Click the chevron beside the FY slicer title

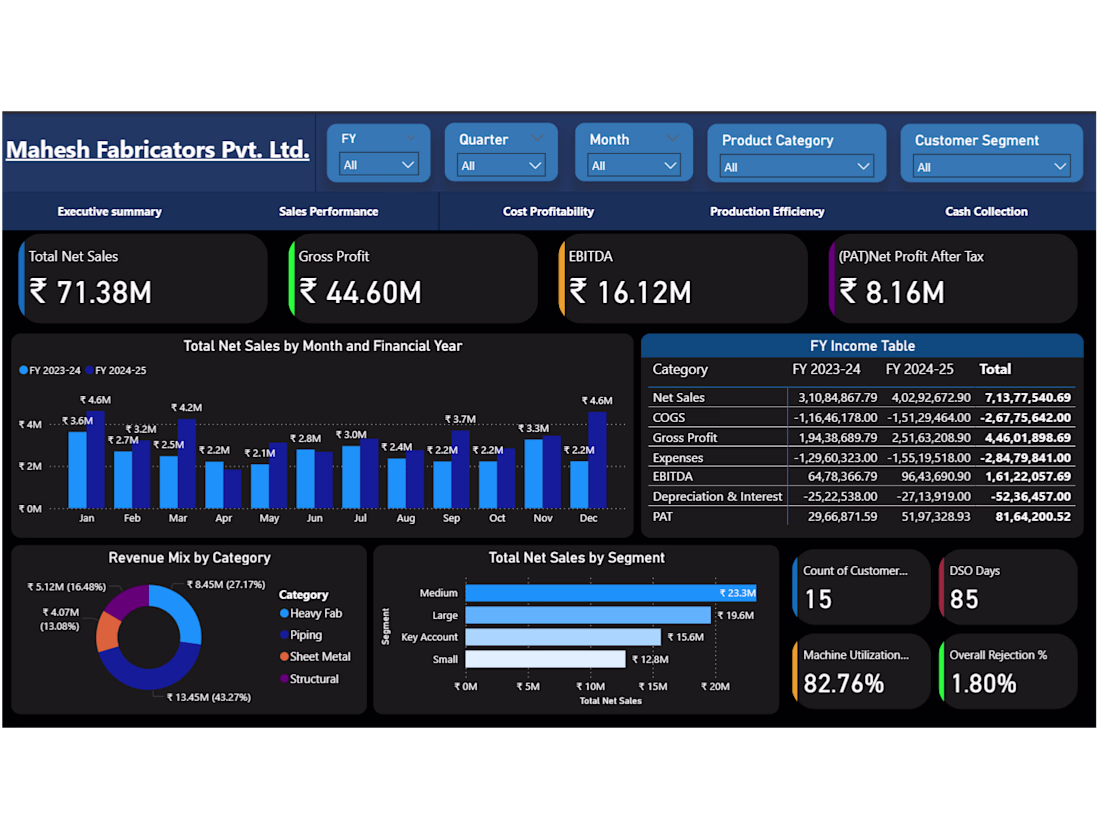410,138
